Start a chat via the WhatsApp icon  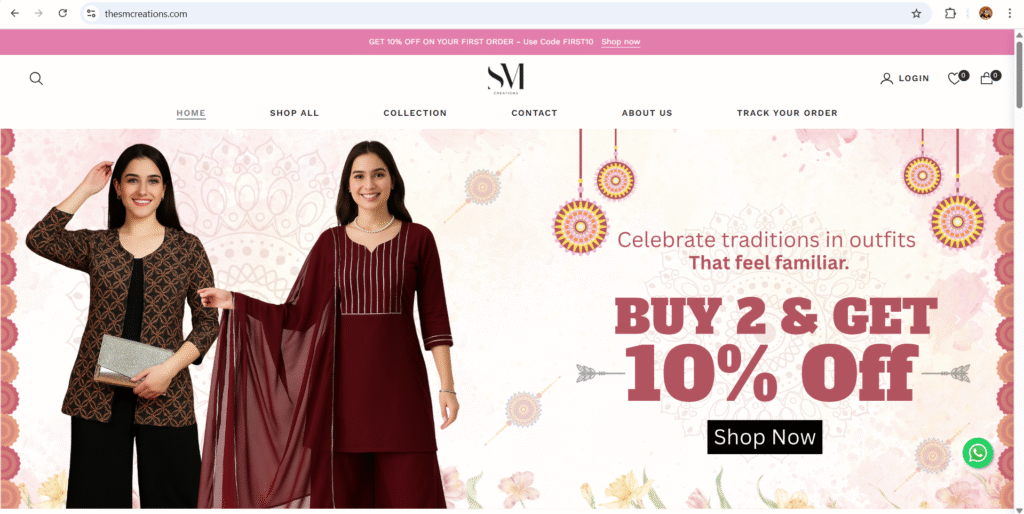[x=978, y=453]
